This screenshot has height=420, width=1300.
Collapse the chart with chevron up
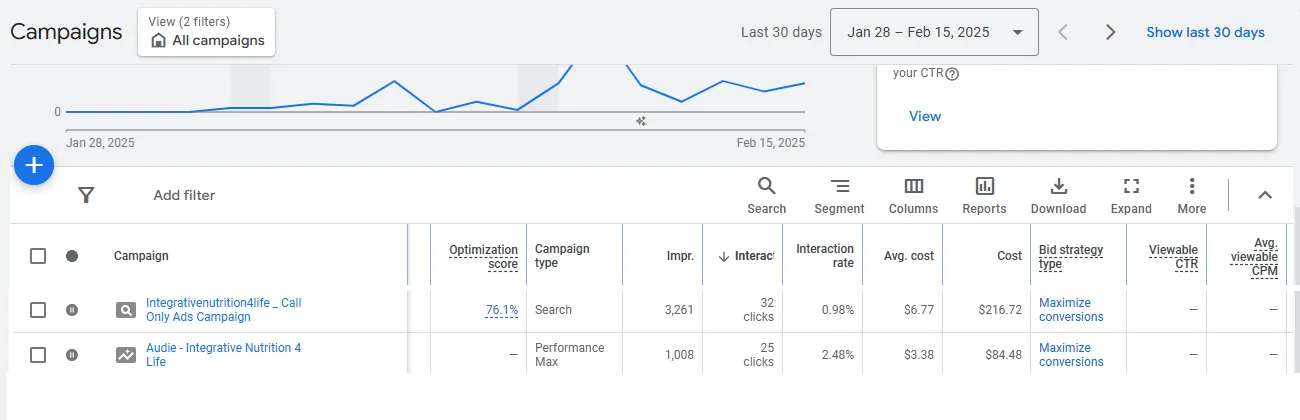(x=1264, y=195)
